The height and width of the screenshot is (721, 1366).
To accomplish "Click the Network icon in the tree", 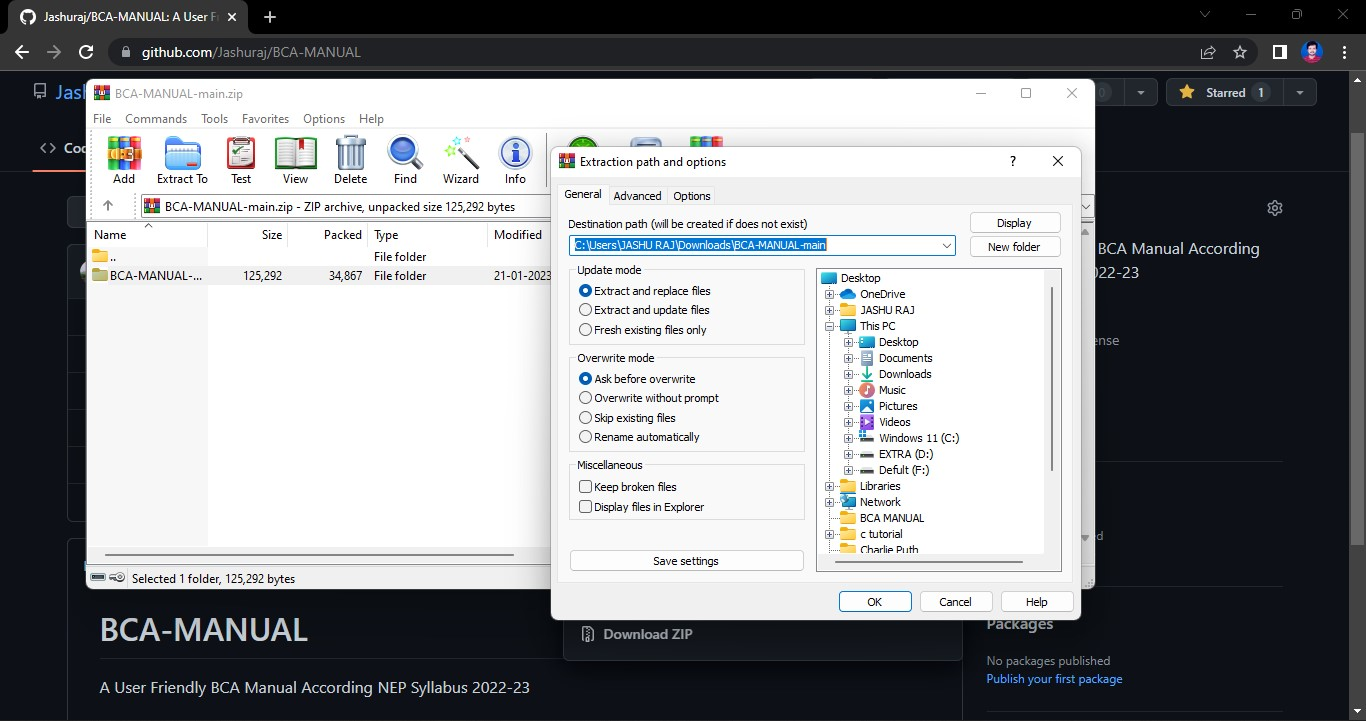I will 848,502.
